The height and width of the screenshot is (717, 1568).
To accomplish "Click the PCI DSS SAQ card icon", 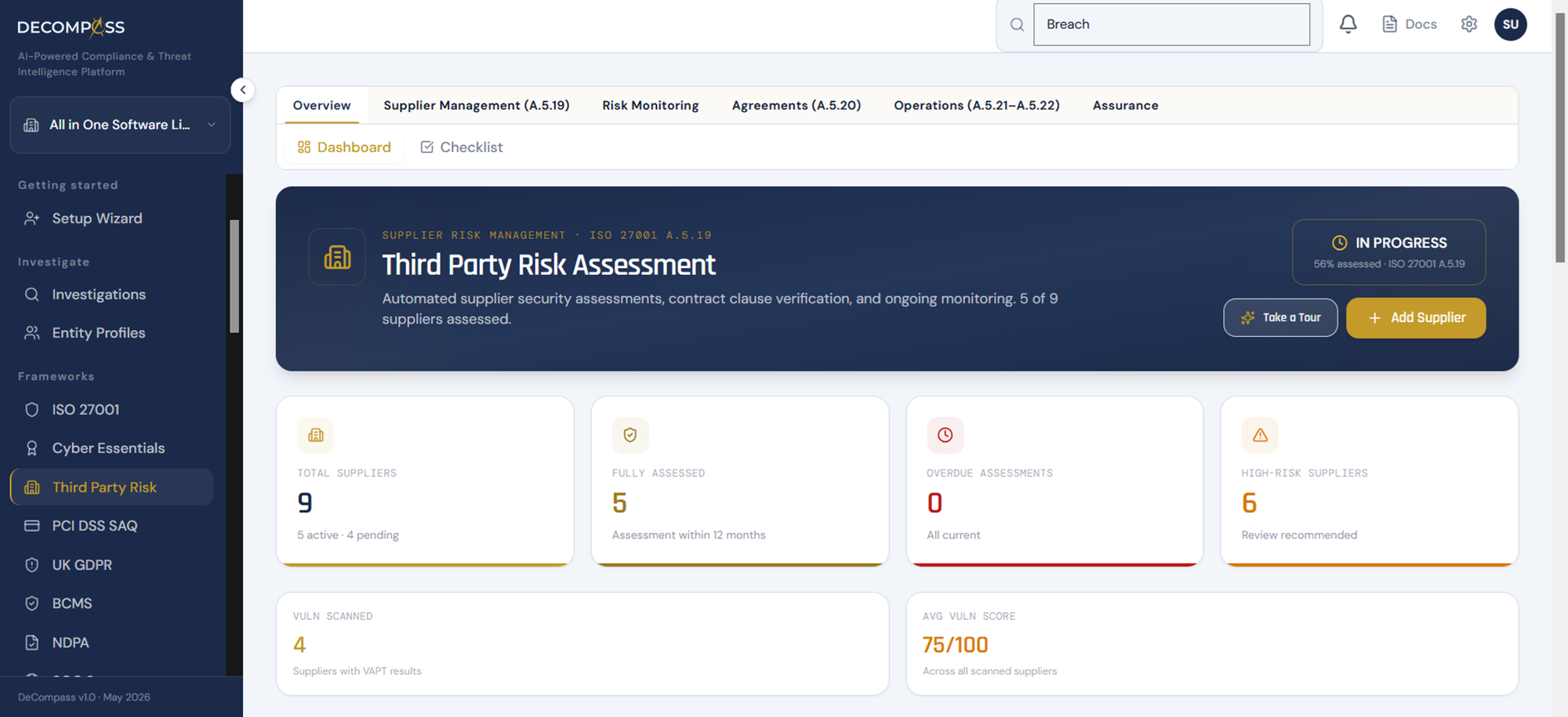I will (x=32, y=526).
